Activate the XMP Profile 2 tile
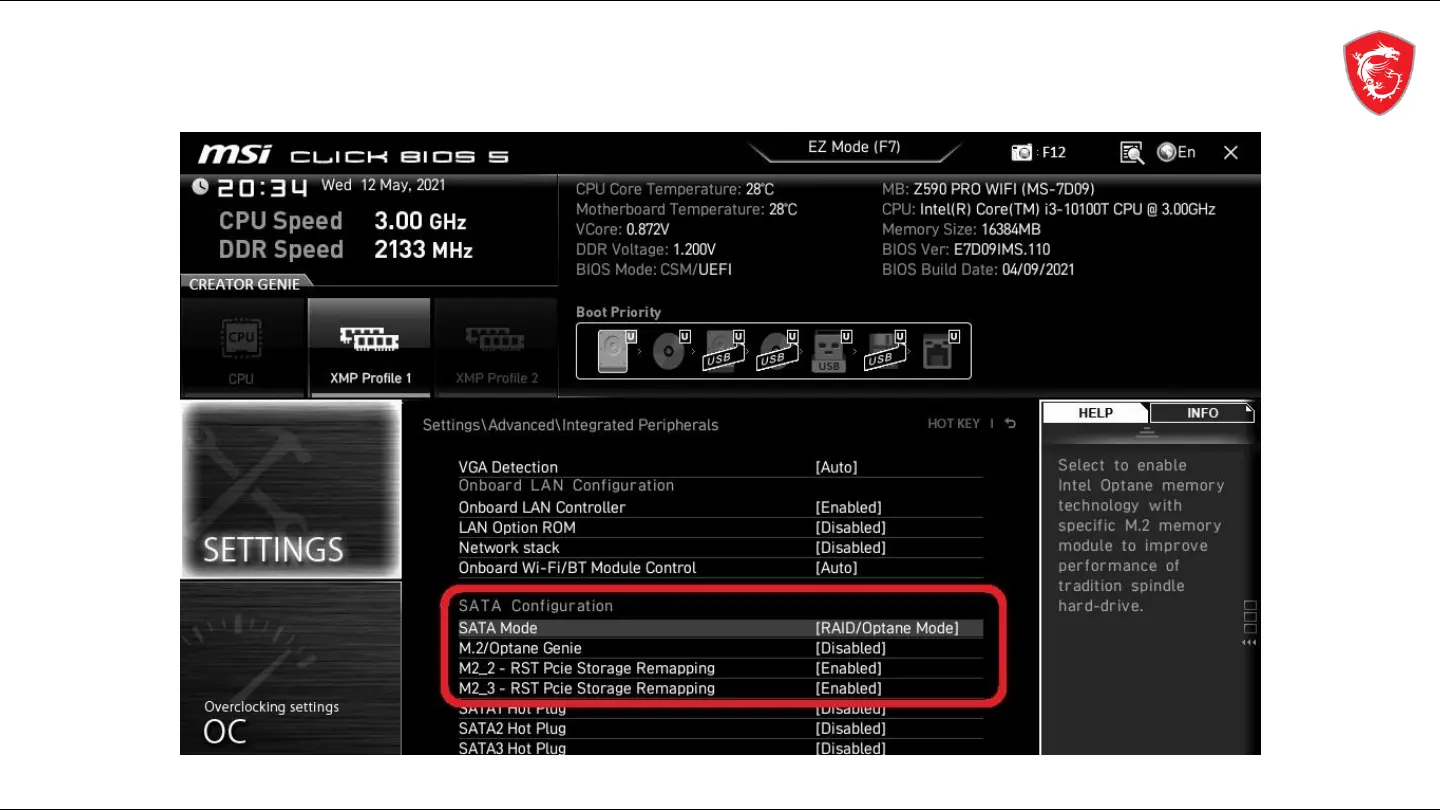This screenshot has height=810, width=1440. pyautogui.click(x=496, y=348)
